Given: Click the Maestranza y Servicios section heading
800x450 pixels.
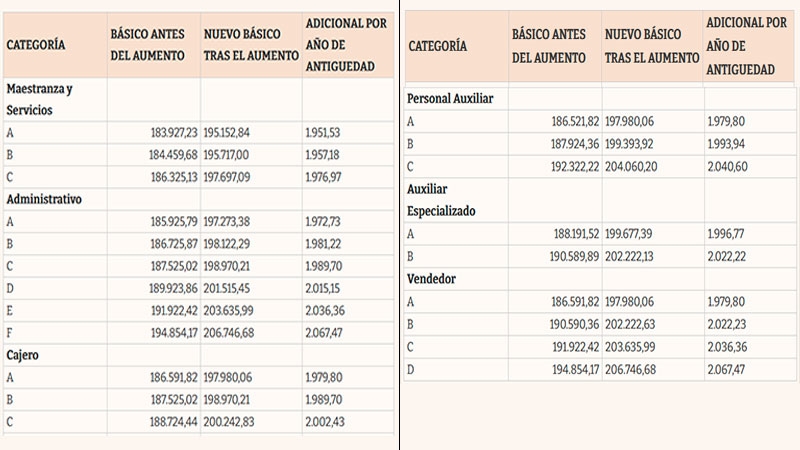Looking at the screenshot, I should coord(41,97).
